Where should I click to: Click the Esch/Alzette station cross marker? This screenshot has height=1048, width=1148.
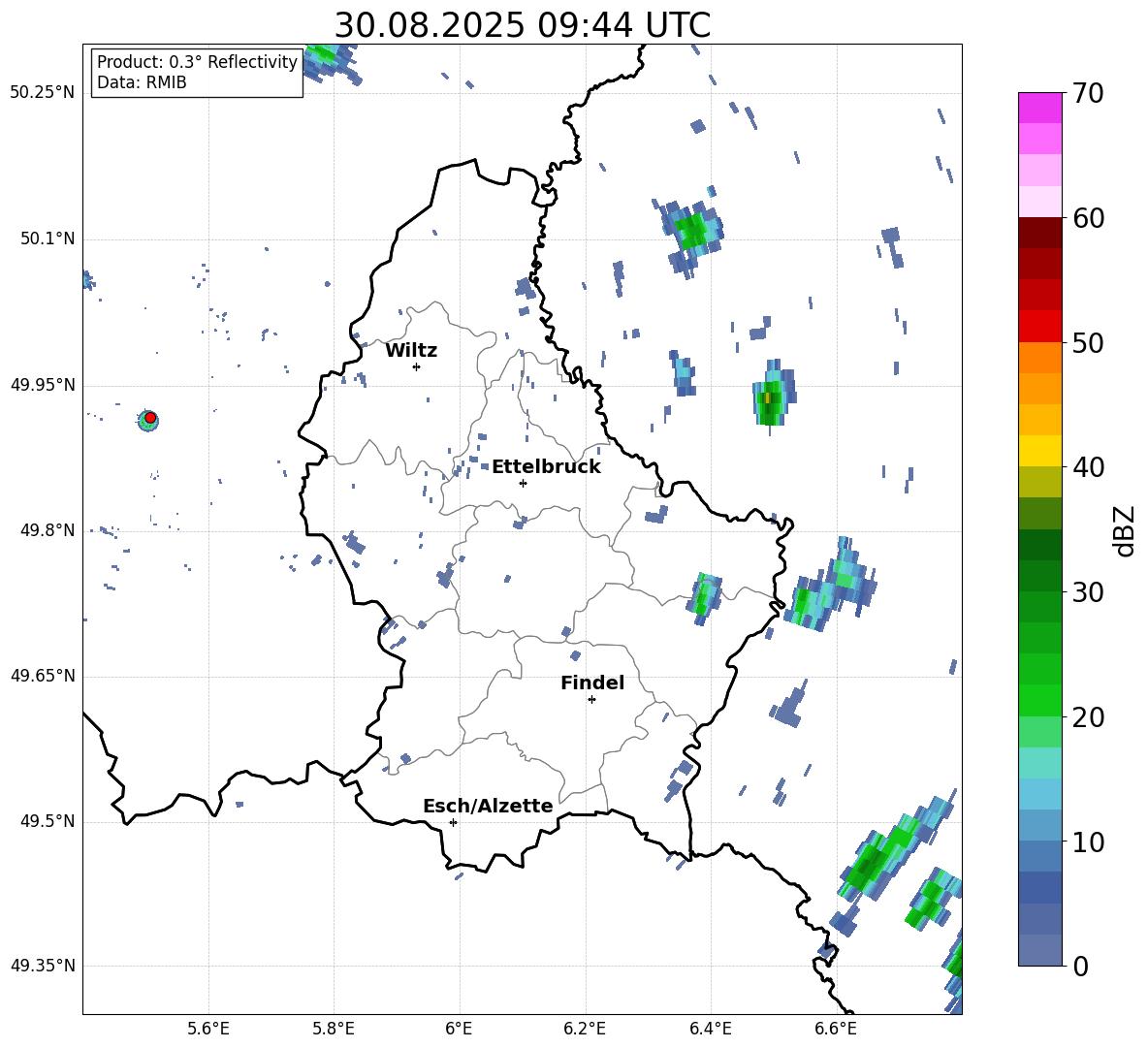click(x=453, y=822)
